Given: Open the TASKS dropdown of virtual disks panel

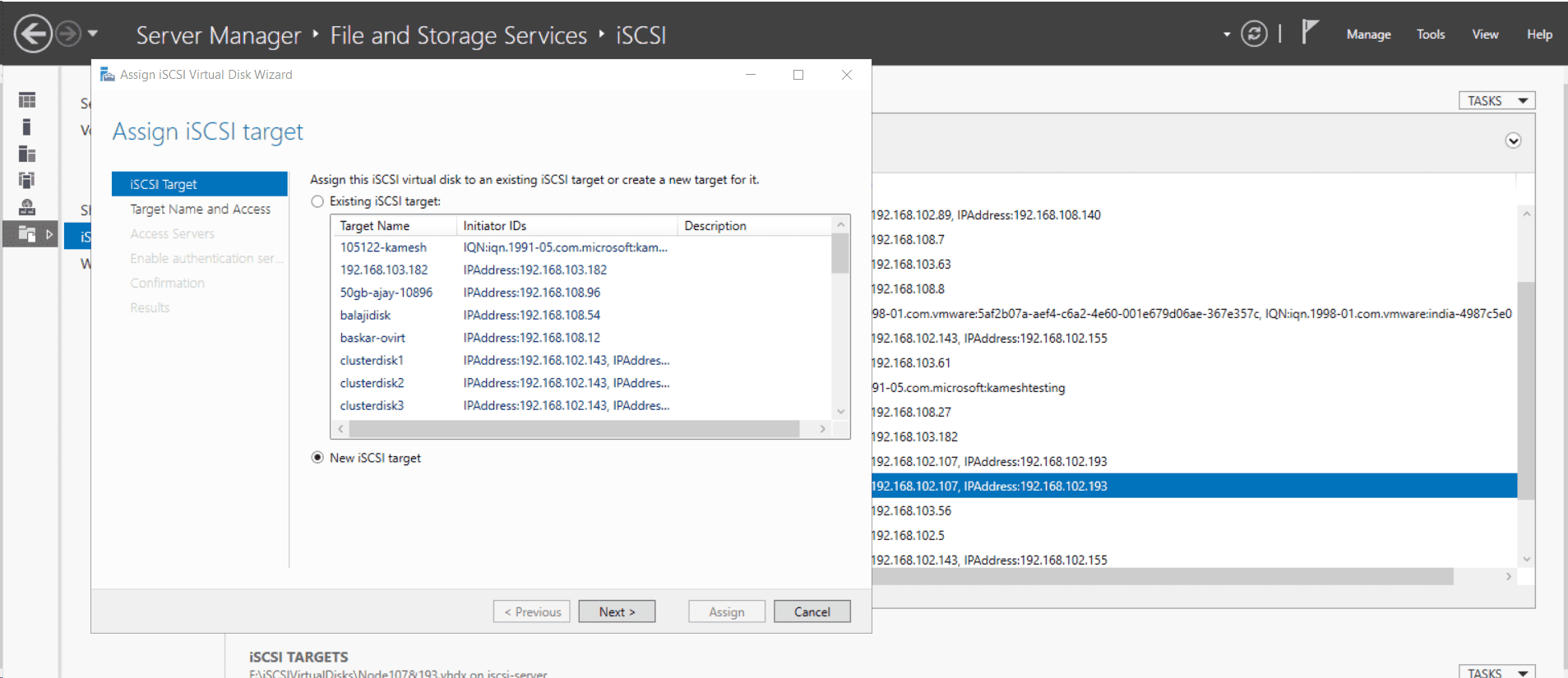Looking at the screenshot, I should pos(1496,100).
